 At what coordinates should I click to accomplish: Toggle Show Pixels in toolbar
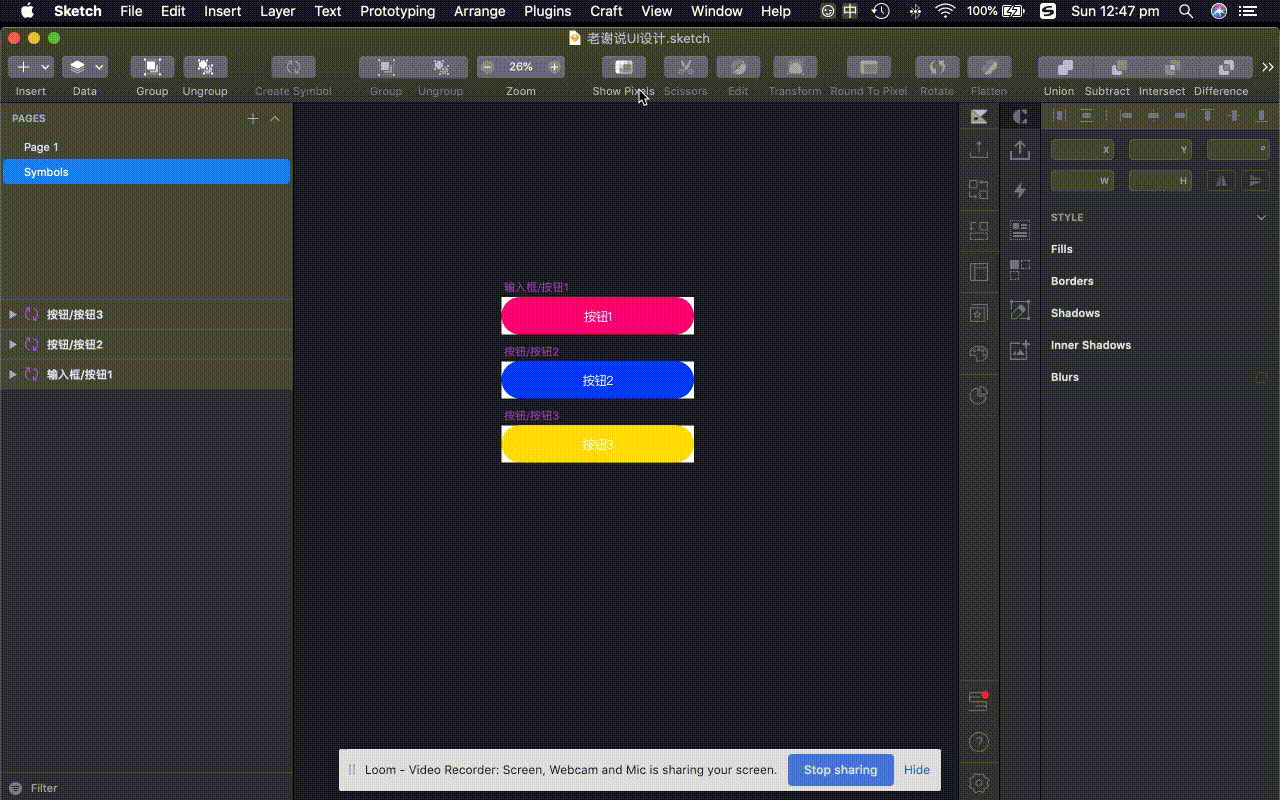tap(624, 67)
